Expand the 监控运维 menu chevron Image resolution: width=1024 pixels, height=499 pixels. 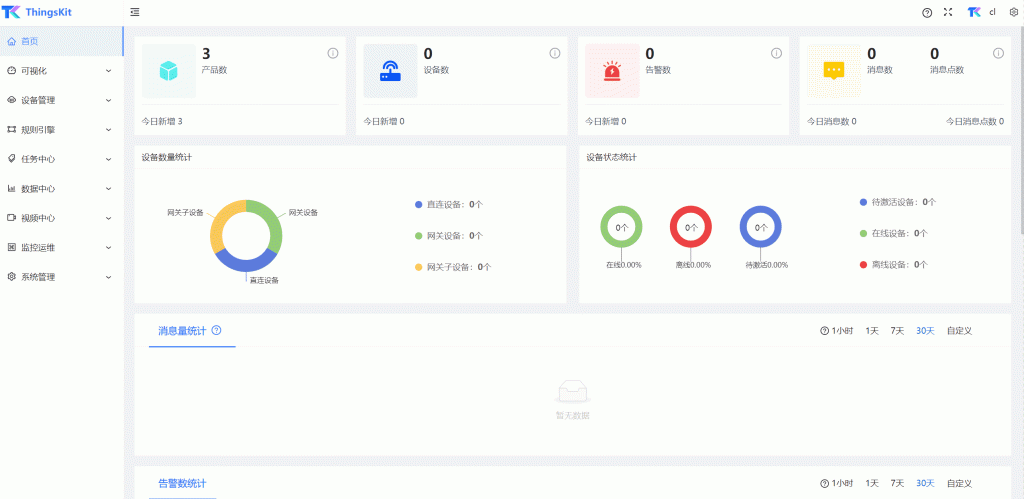[109, 247]
